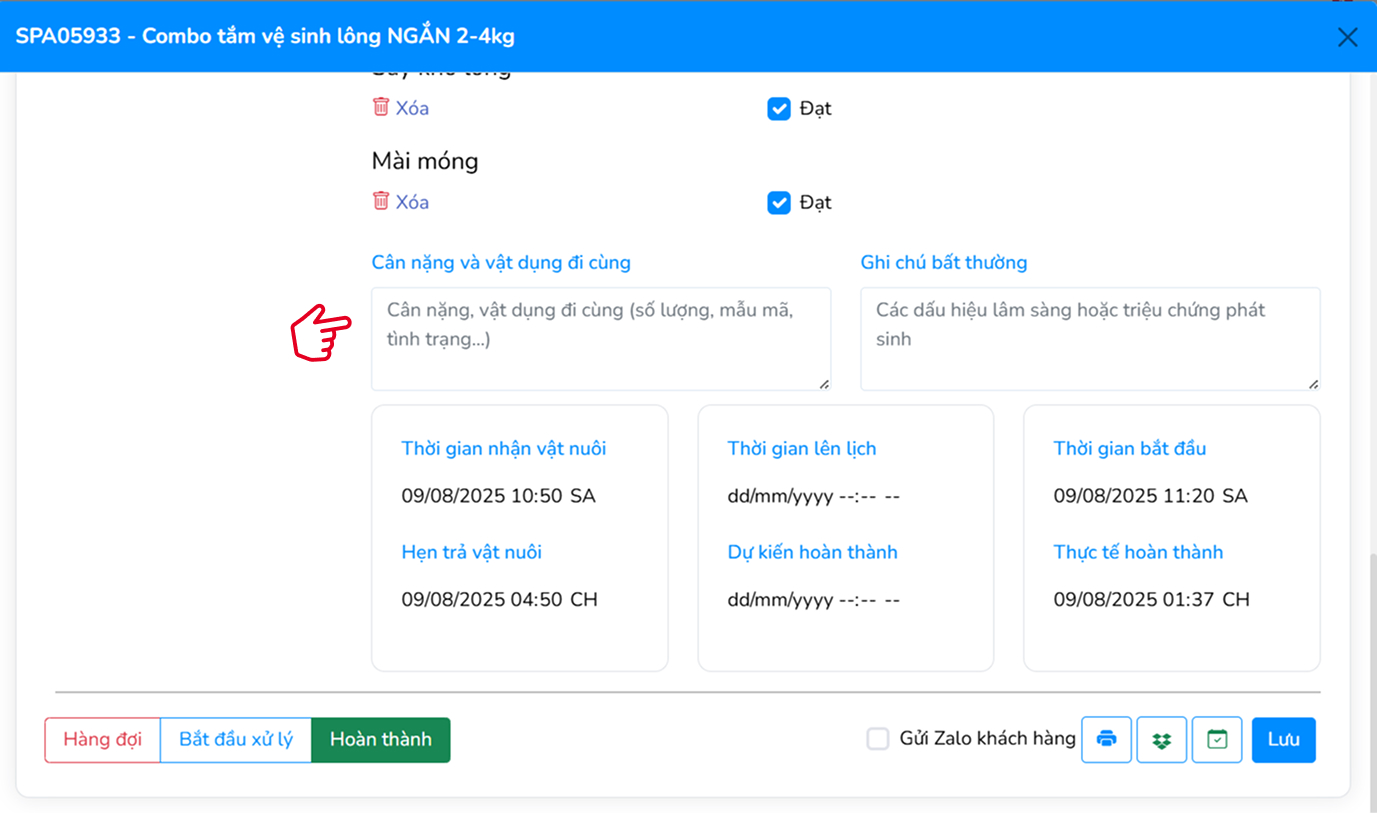Click the Xóa link below Mài móng

pos(409,202)
